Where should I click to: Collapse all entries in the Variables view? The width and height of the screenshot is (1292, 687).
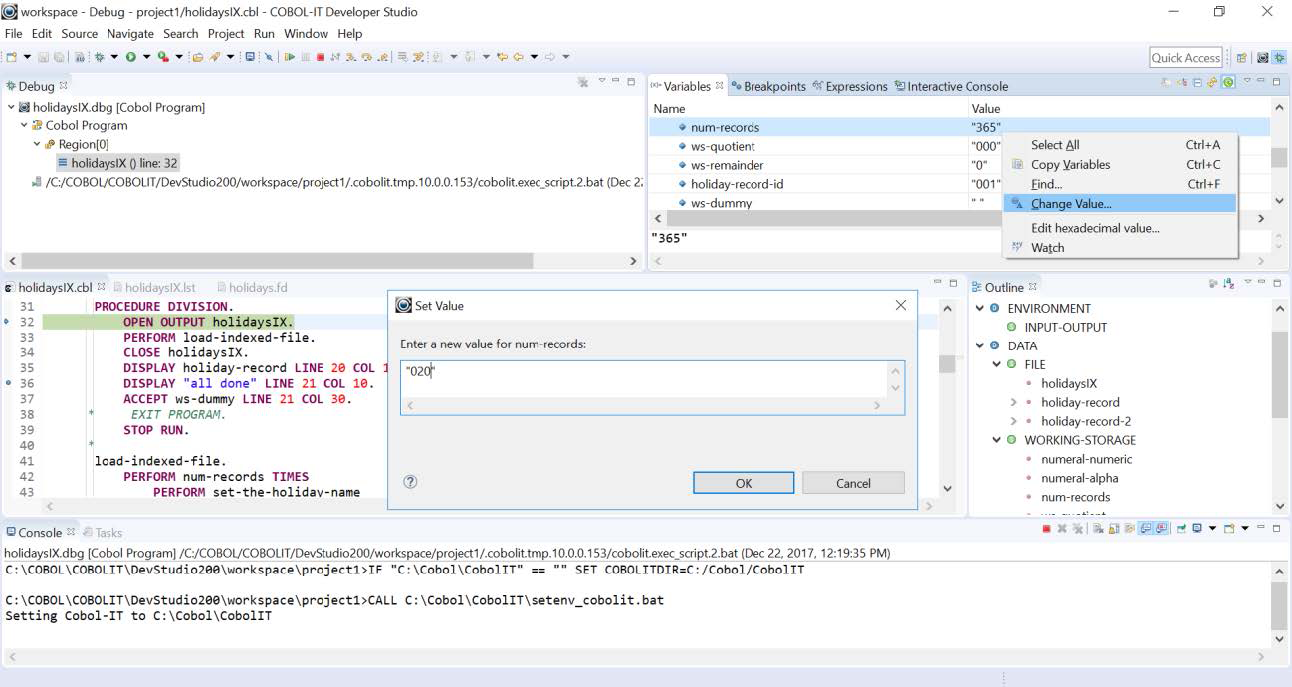point(1197,84)
